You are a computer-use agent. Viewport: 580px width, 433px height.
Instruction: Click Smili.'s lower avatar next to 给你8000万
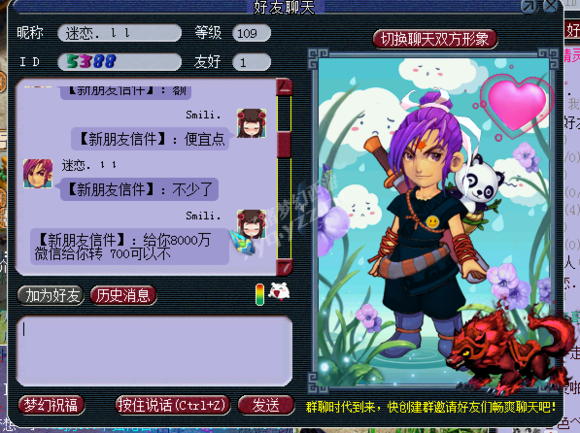252,224
